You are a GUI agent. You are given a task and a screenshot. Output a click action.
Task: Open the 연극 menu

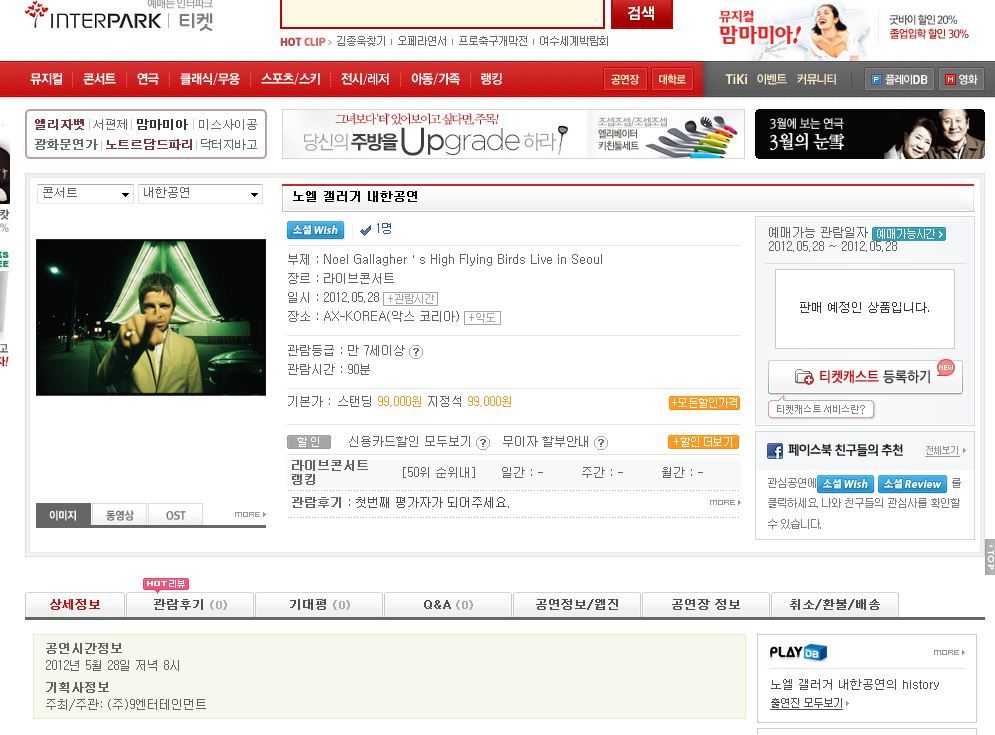click(x=148, y=79)
